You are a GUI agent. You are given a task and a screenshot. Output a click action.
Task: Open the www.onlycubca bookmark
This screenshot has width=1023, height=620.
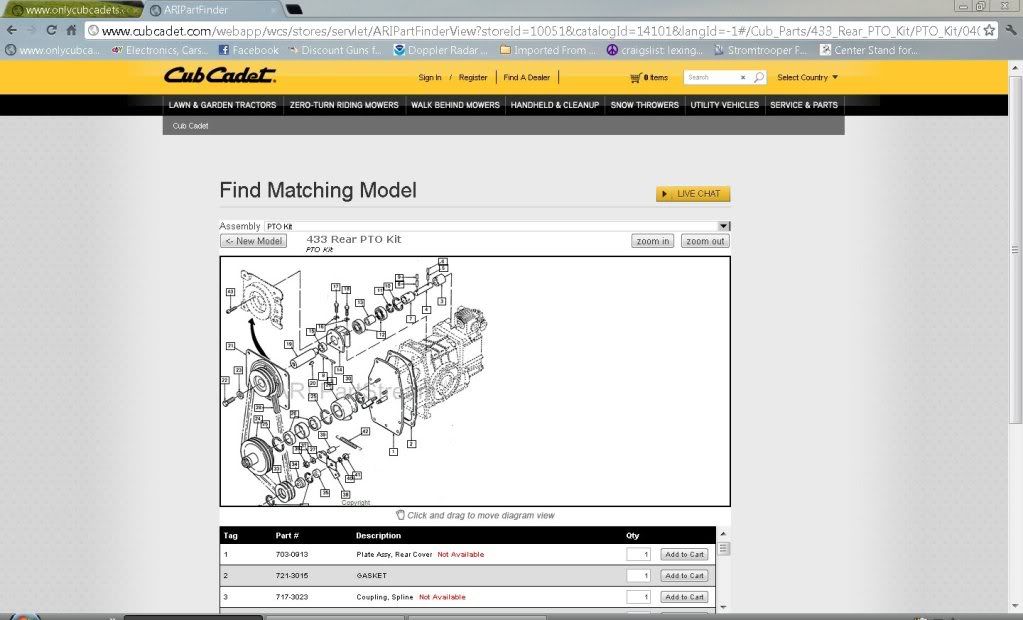coord(52,50)
